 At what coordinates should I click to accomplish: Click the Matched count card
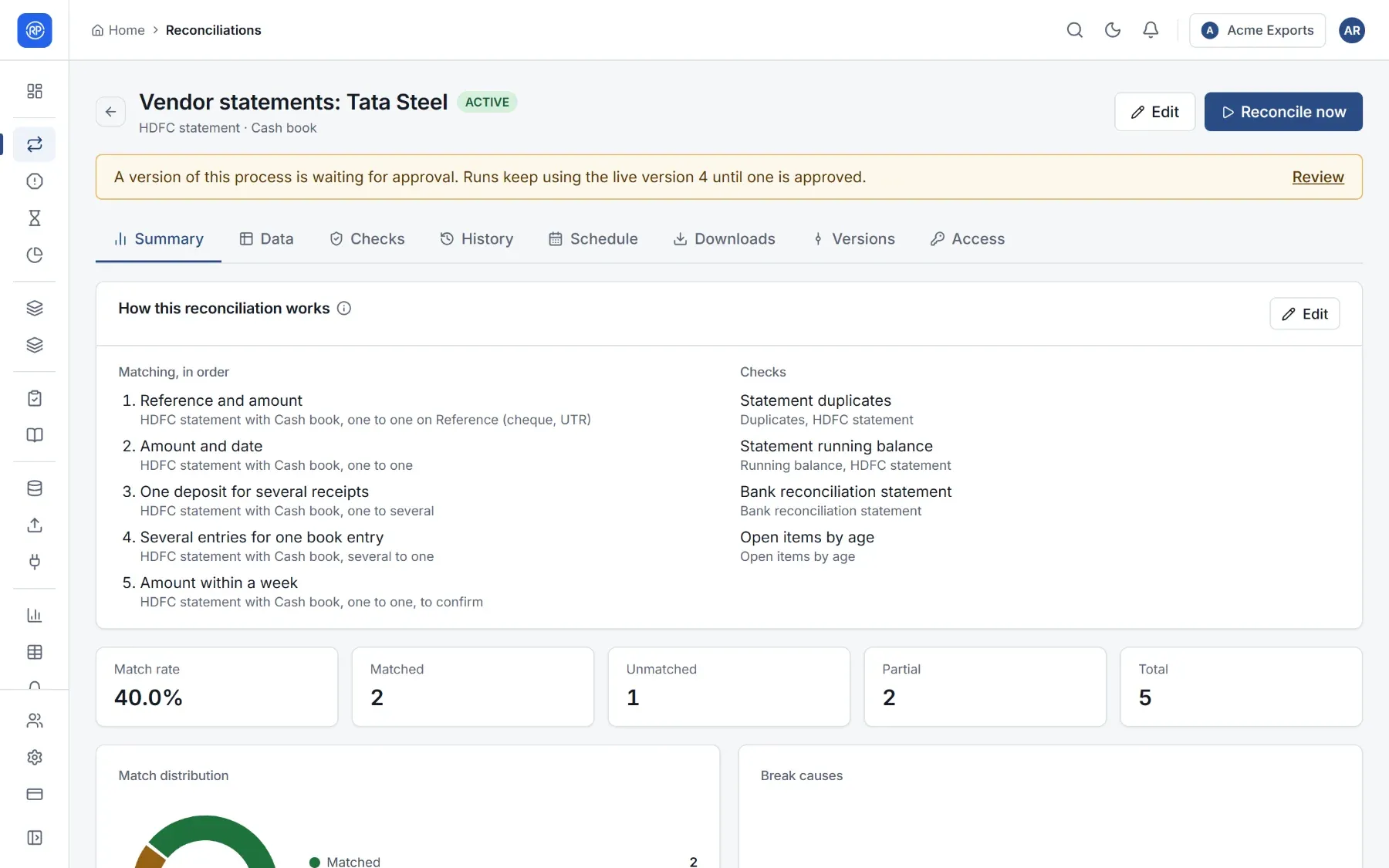point(473,687)
